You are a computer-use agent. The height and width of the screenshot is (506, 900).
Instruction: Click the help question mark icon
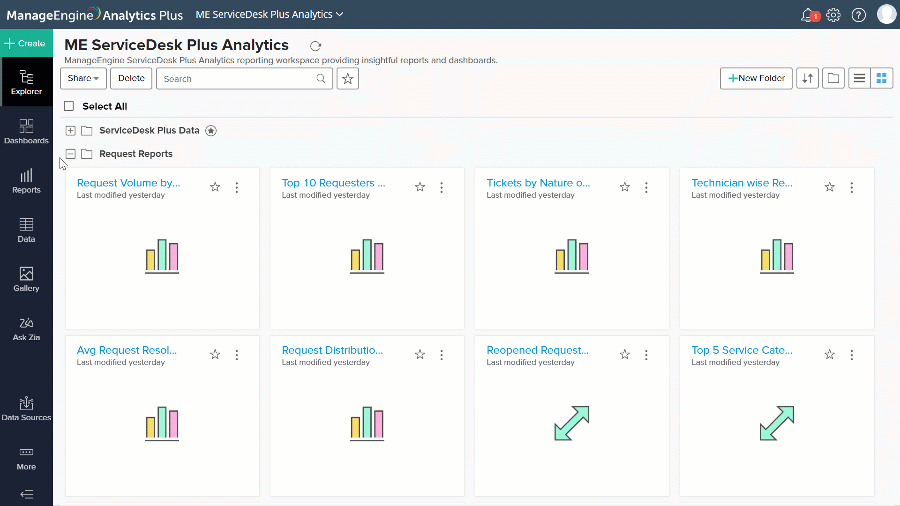coord(858,15)
